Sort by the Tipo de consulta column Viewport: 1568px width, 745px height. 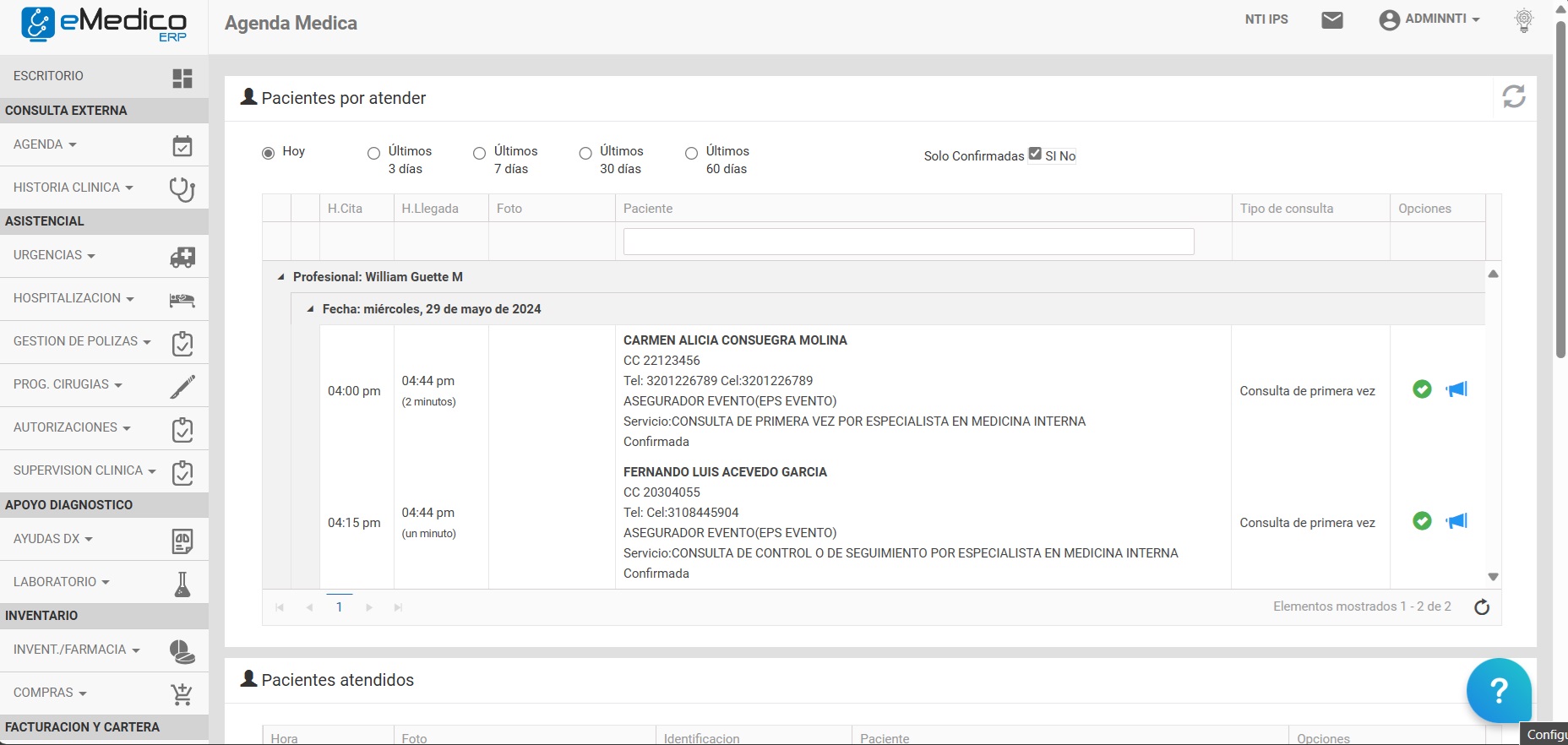[x=1287, y=209]
